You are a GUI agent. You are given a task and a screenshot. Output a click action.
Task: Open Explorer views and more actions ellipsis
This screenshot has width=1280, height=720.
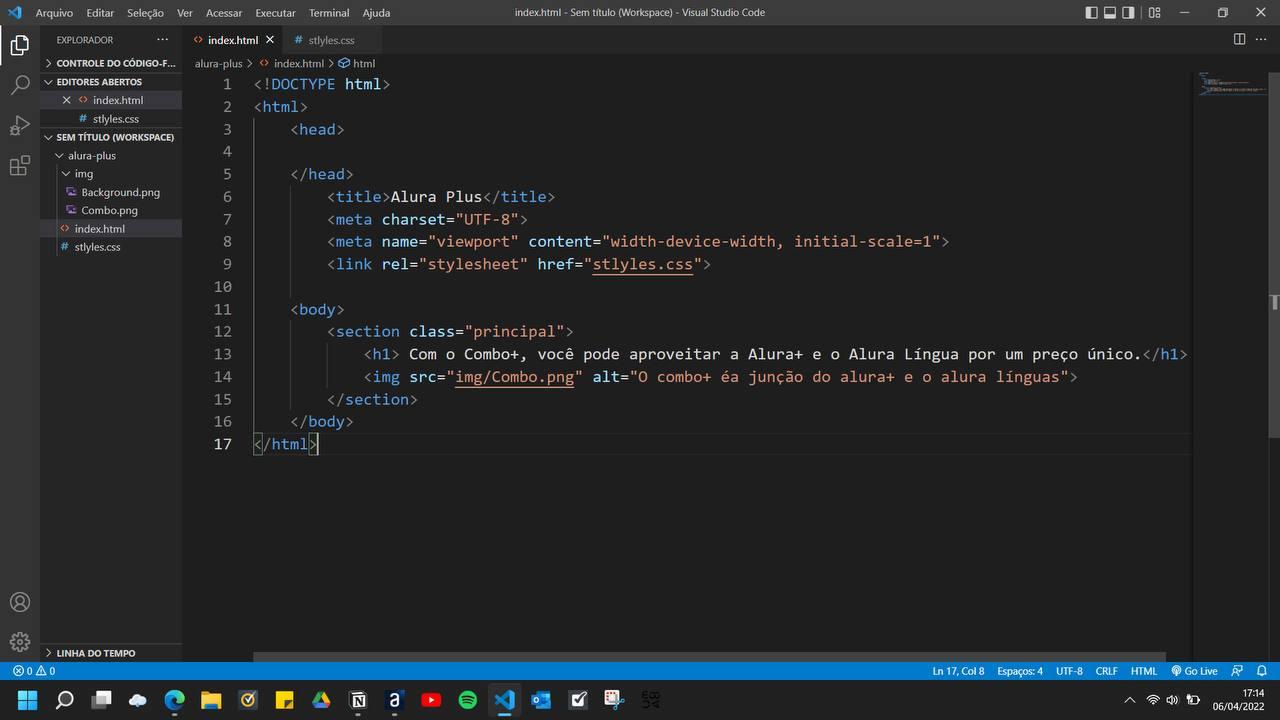163,40
